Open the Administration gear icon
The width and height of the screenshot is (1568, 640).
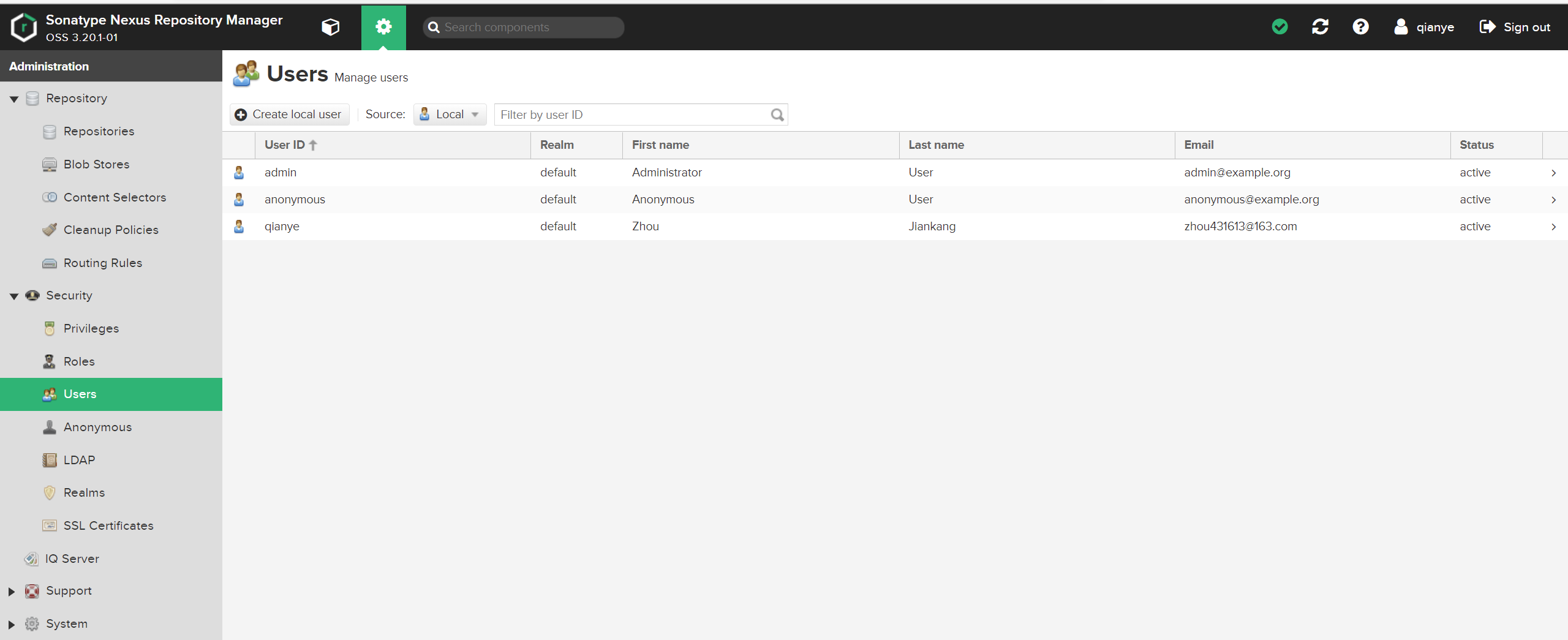(383, 27)
